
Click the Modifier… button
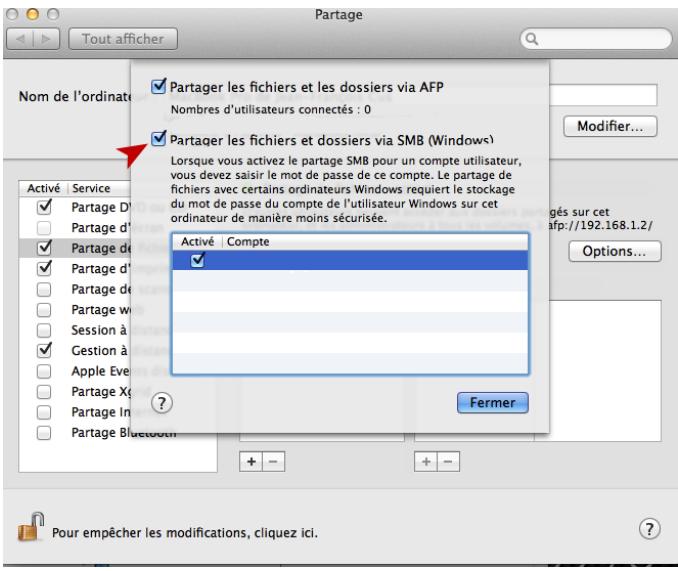pyautogui.click(x=610, y=126)
